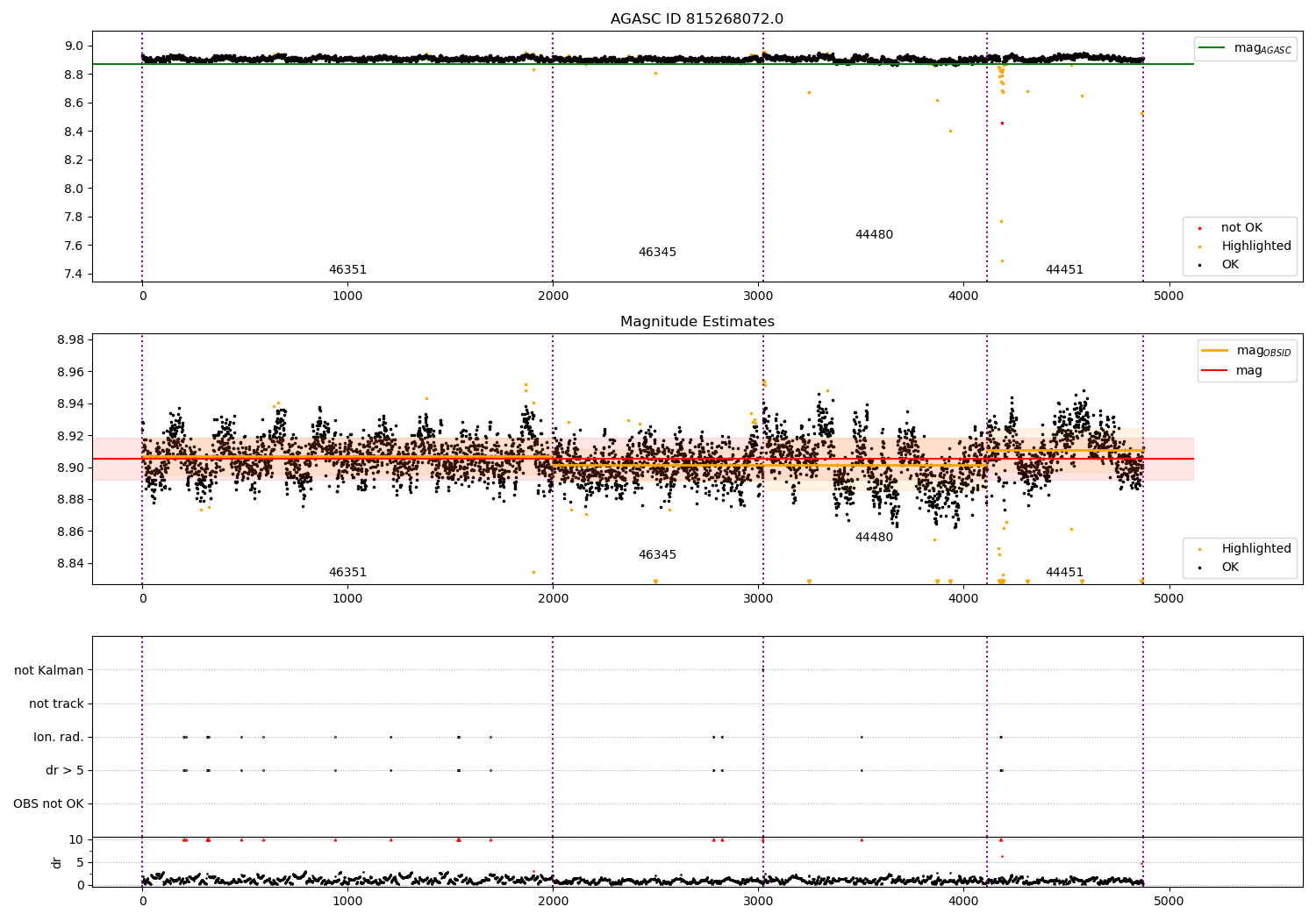Screen dimensions: 1316x921
Task: Click obsid label 44451 in top plot
Action: coord(1064,270)
